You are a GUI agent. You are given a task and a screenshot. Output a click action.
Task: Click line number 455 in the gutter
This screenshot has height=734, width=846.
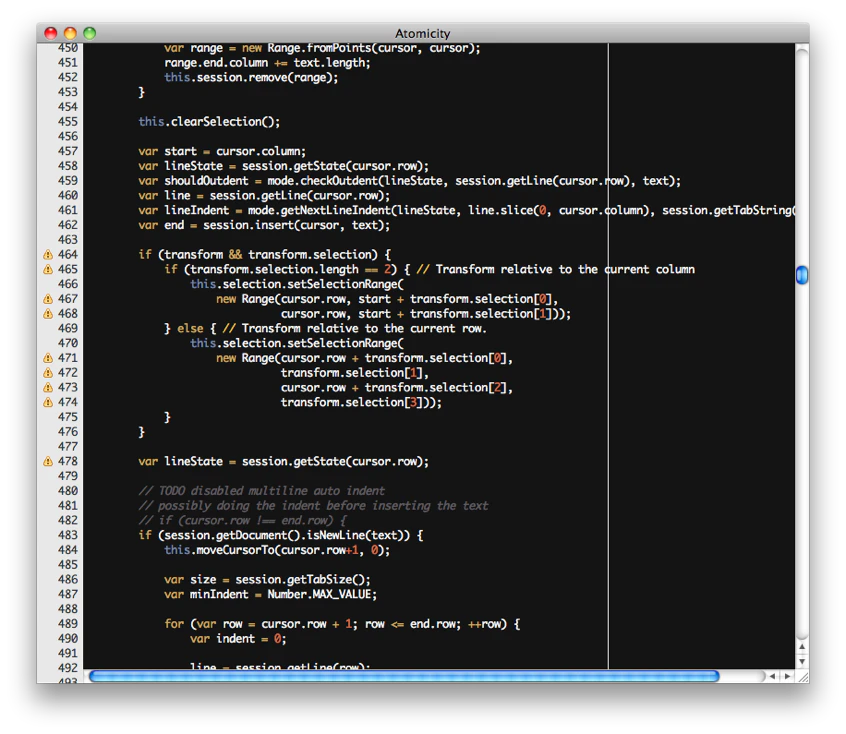(x=67, y=121)
